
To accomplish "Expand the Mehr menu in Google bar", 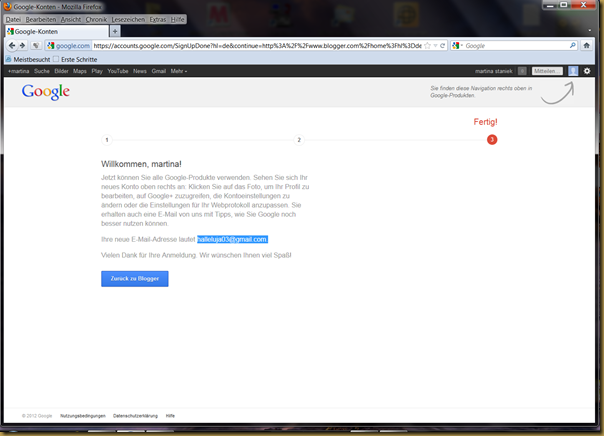I will click(x=179, y=71).
